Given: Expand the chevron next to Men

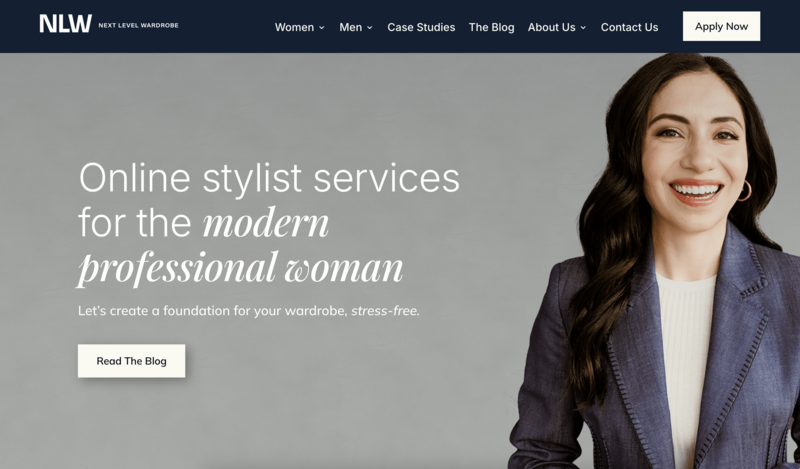Looking at the screenshot, I should (369, 28).
